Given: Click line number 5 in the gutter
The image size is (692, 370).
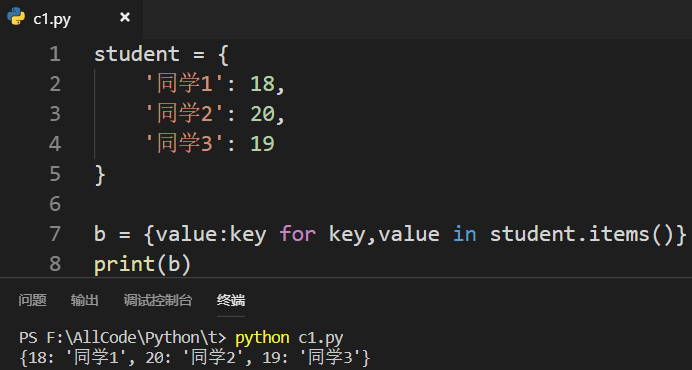Looking at the screenshot, I should pyautogui.click(x=55, y=174).
